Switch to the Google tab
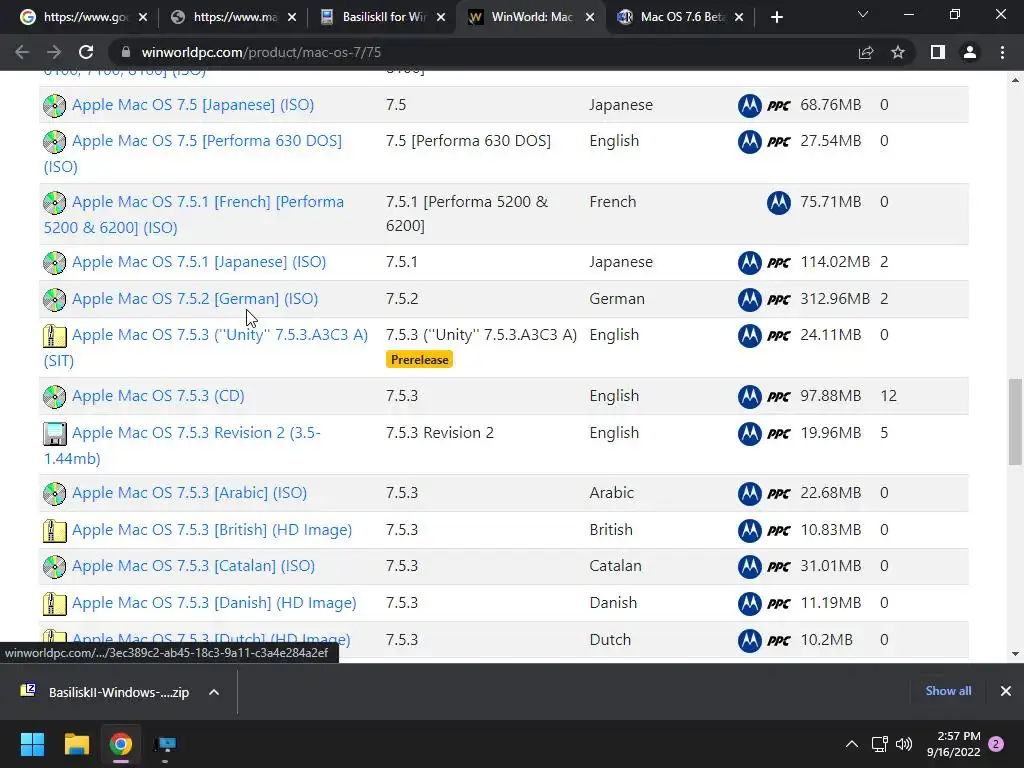This screenshot has height=768, width=1024. coord(84,17)
